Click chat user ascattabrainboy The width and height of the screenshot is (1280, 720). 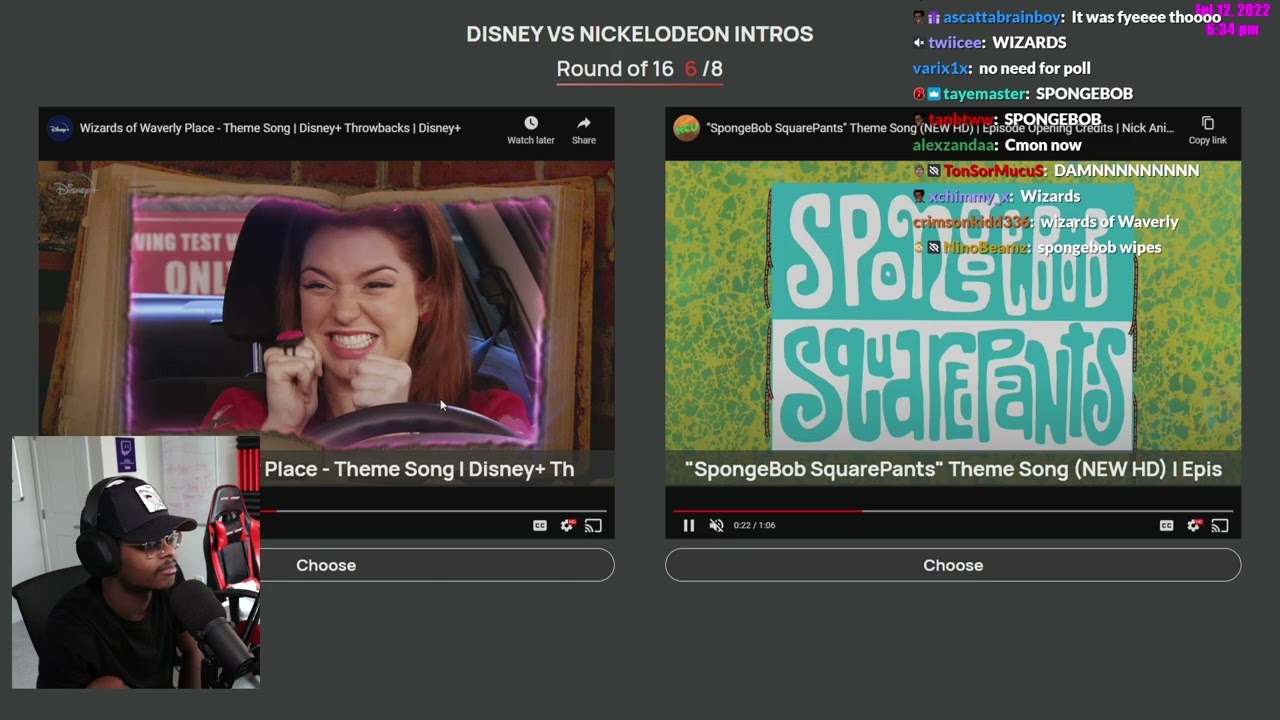click(x=1000, y=17)
